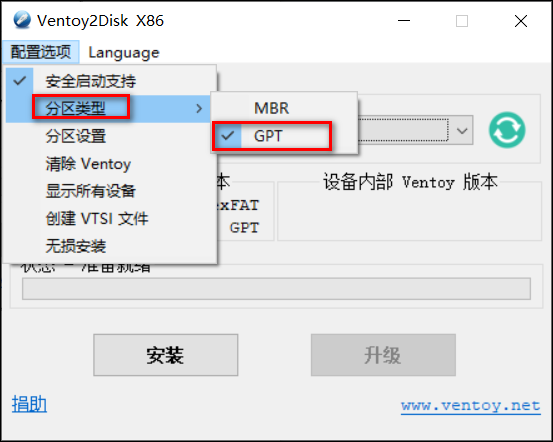Viewport: 553px width, 442px height.
Task: Open the www.ventoy.net link
Action: tap(470, 406)
